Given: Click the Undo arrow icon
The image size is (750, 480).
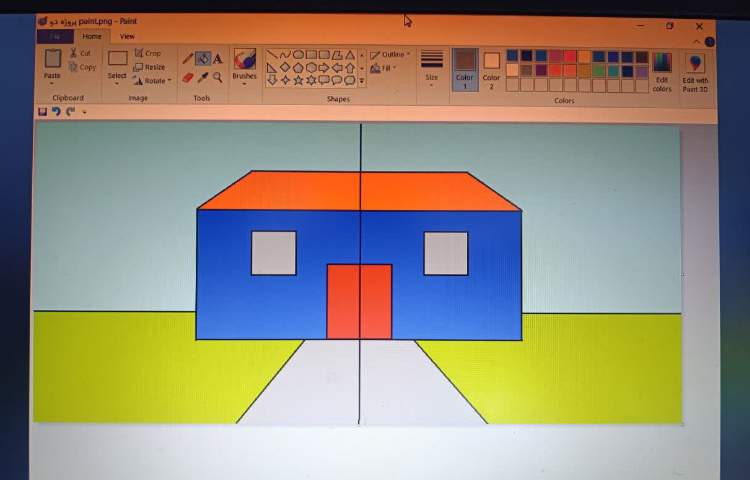Looking at the screenshot, I should coord(56,111).
